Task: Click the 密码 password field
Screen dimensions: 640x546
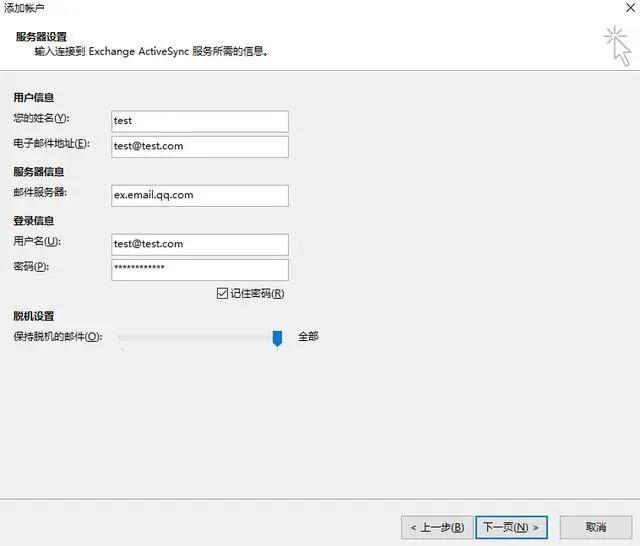Action: (x=200, y=270)
